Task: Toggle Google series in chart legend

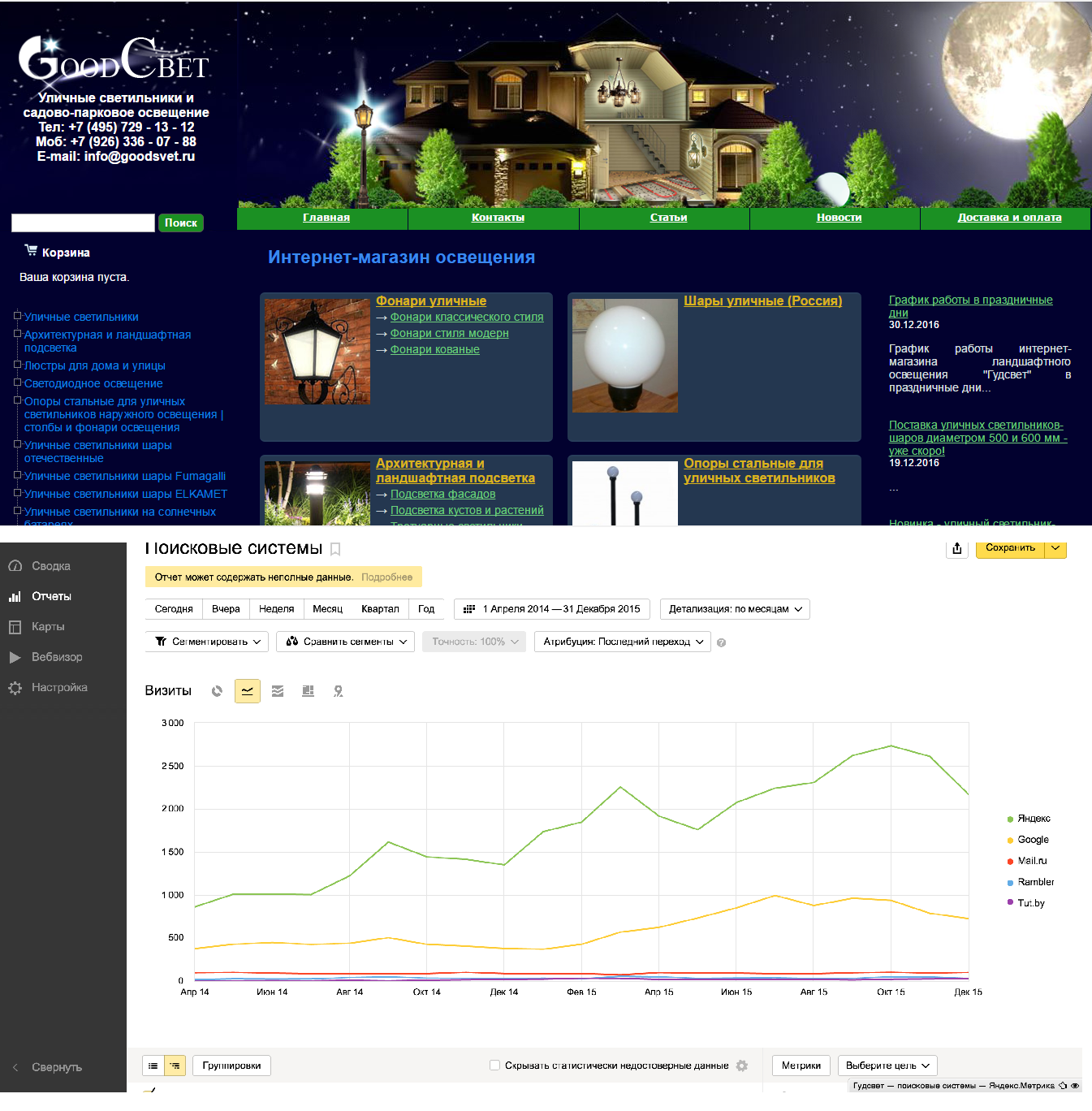Action: pyautogui.click(x=1028, y=840)
